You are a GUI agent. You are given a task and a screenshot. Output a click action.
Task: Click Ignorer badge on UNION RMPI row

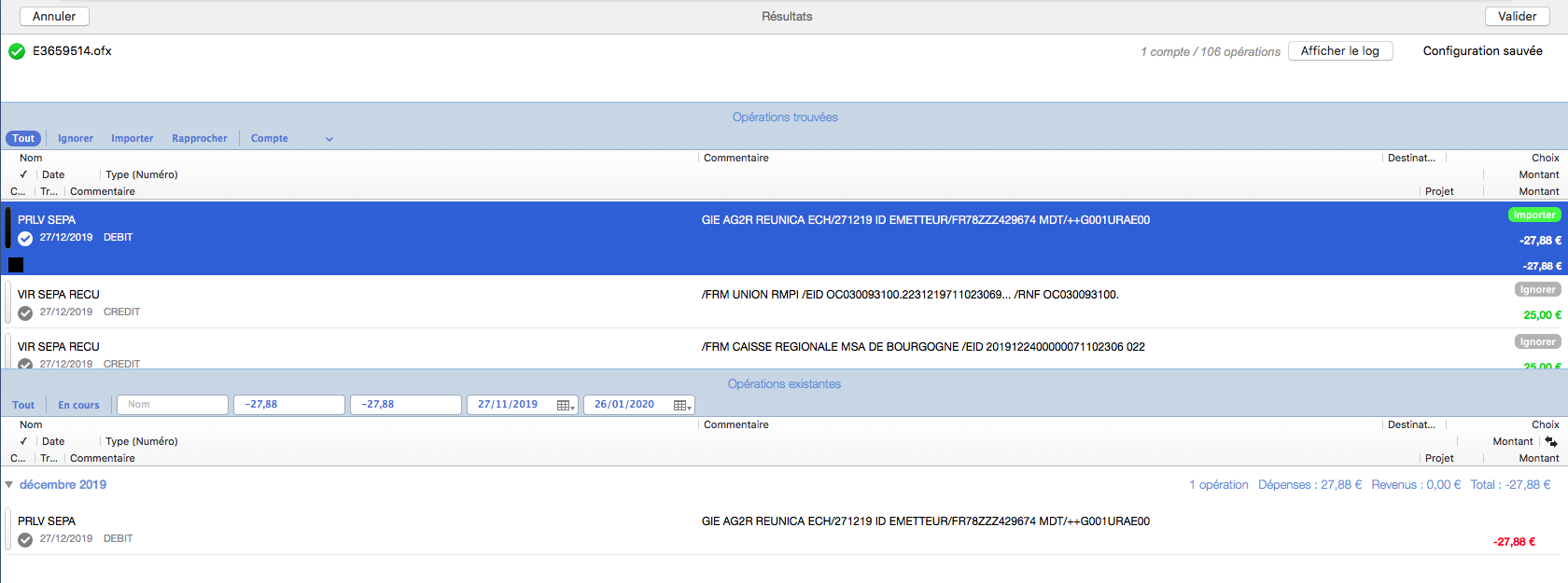pyautogui.click(x=1537, y=289)
